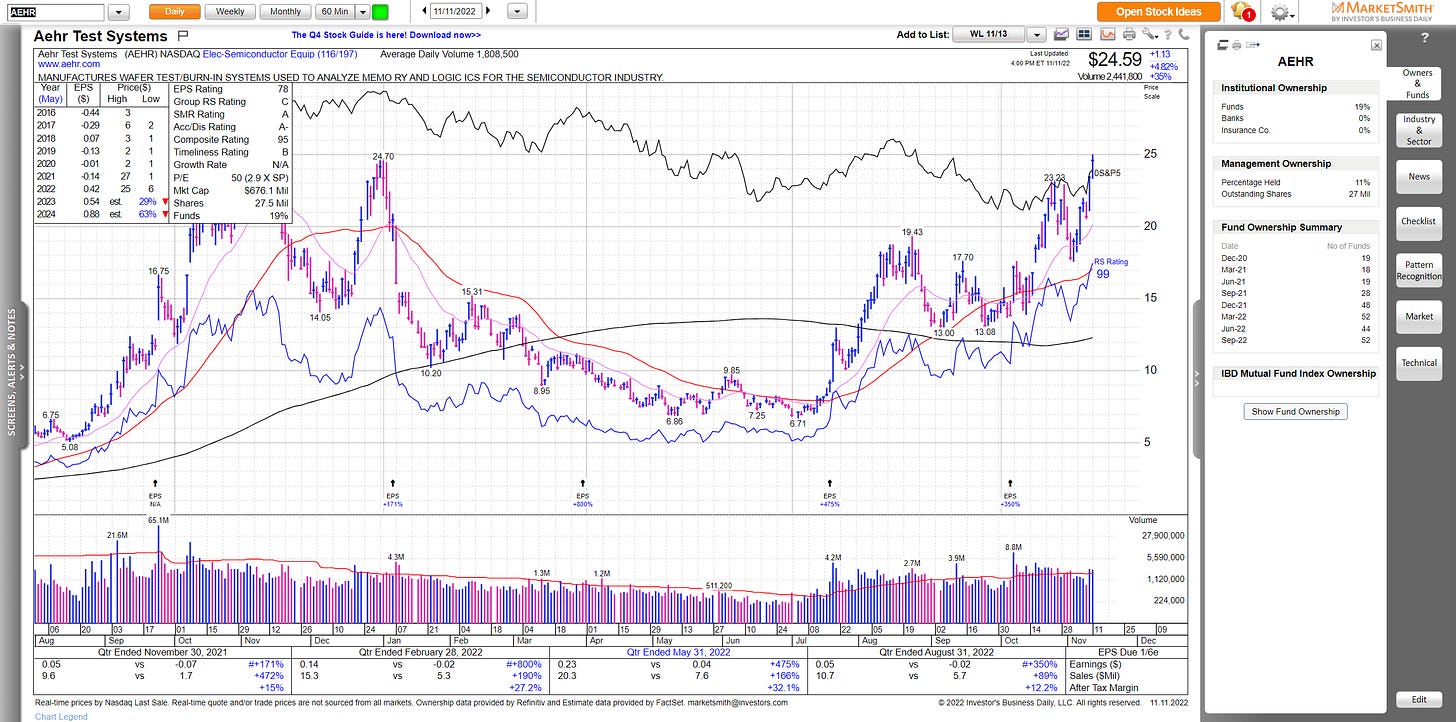The height and width of the screenshot is (722, 1456).
Task: Click the 65.1M volume peak label
Action: pyautogui.click(x=159, y=520)
